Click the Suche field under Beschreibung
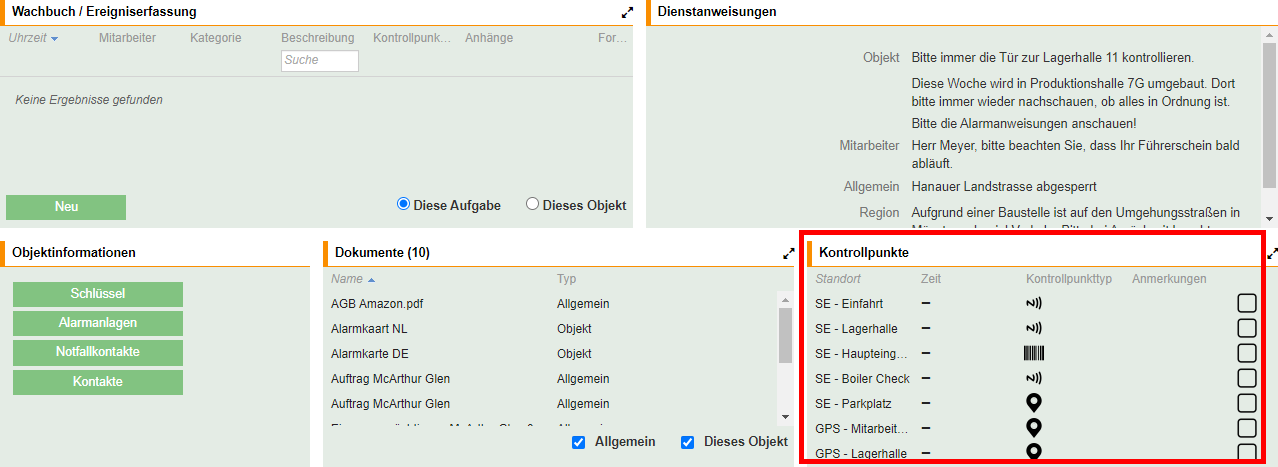1278x467 pixels. 319,60
